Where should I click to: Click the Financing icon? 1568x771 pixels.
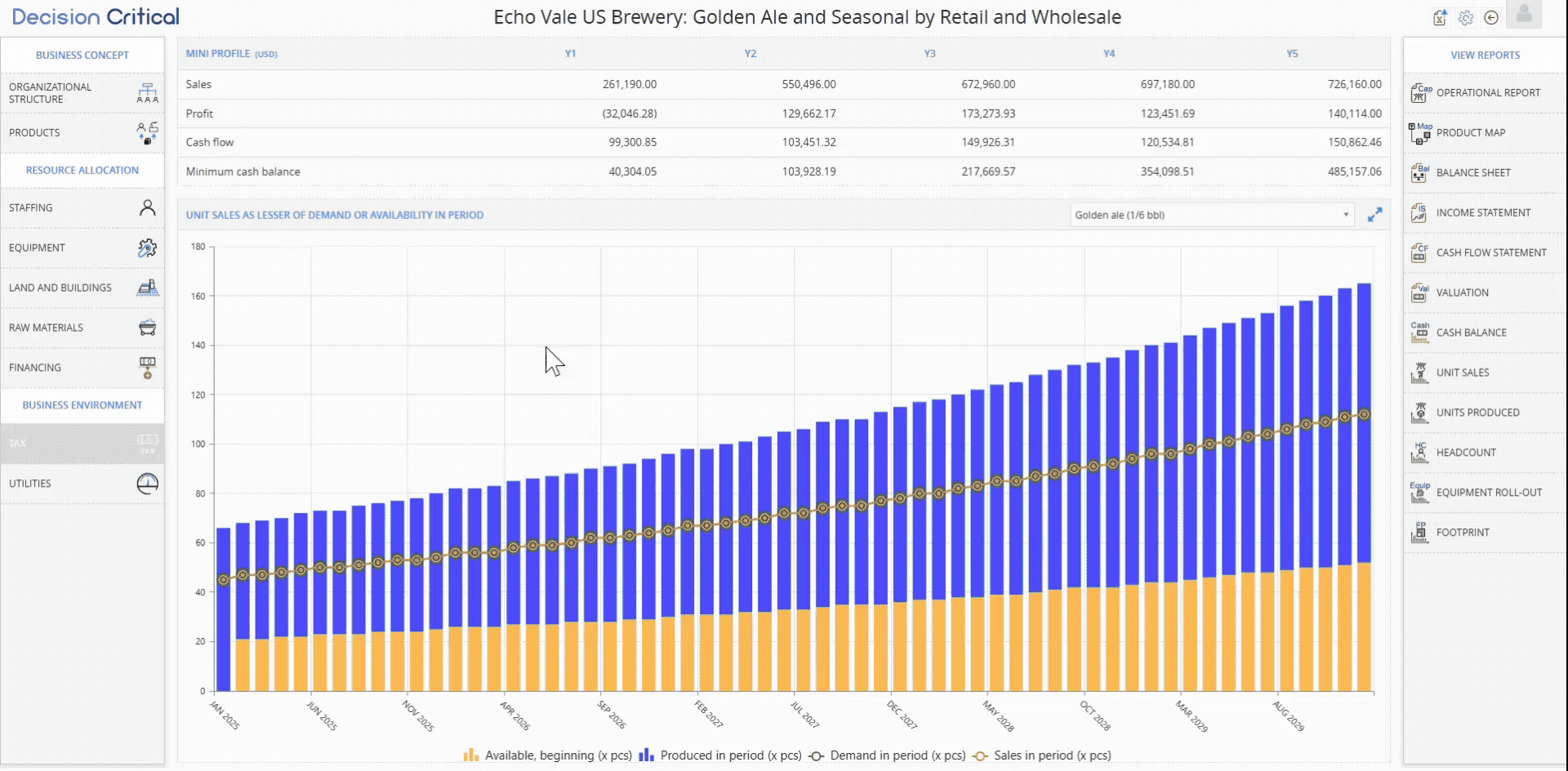[x=147, y=368]
